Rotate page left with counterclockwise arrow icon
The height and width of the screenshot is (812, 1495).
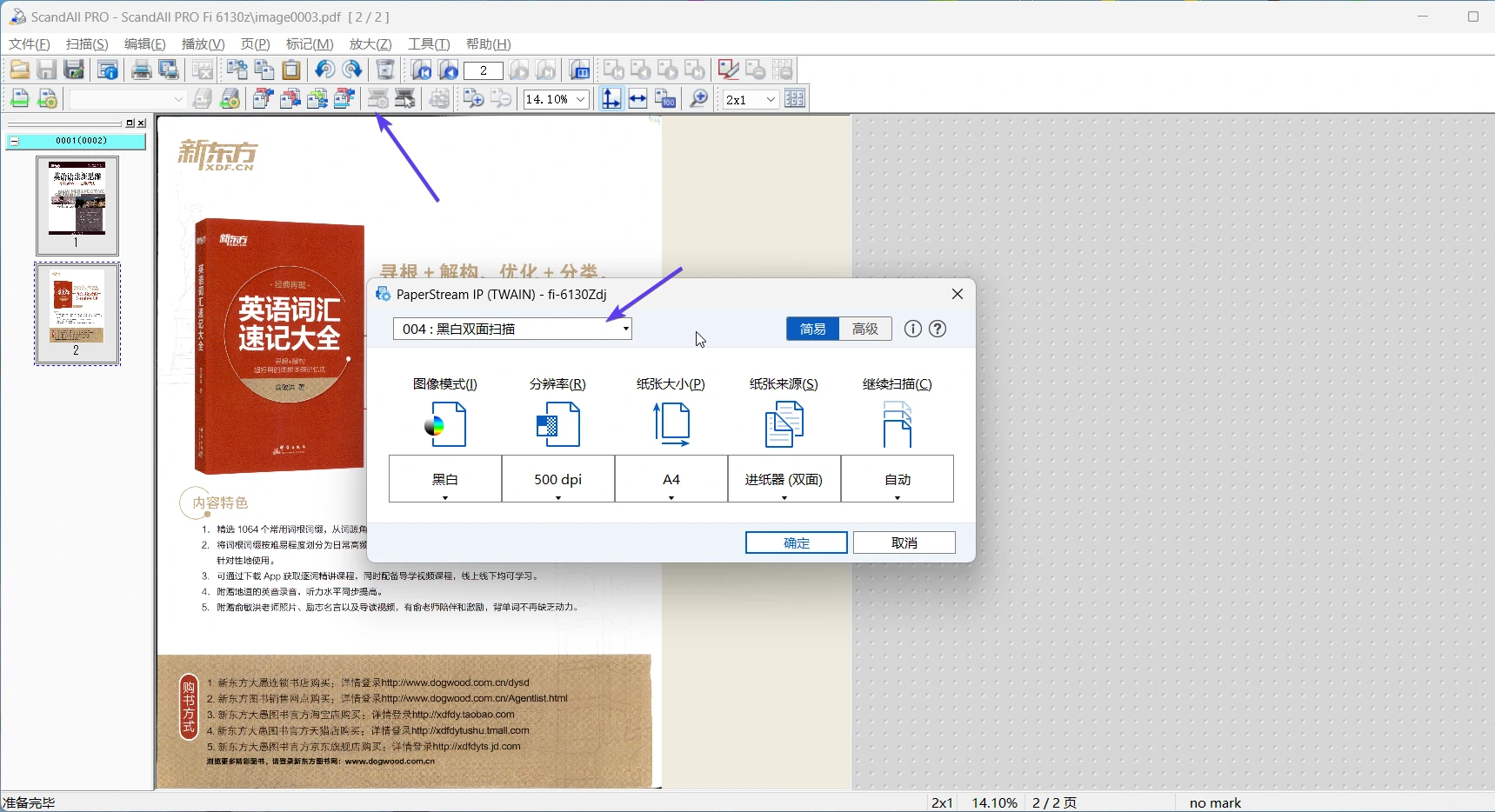point(324,70)
